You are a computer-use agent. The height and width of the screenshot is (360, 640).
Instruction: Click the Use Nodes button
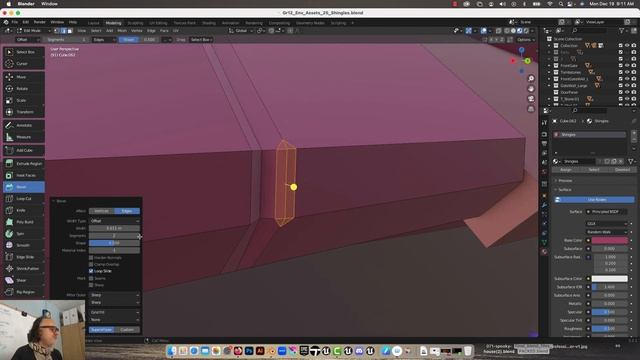point(594,200)
